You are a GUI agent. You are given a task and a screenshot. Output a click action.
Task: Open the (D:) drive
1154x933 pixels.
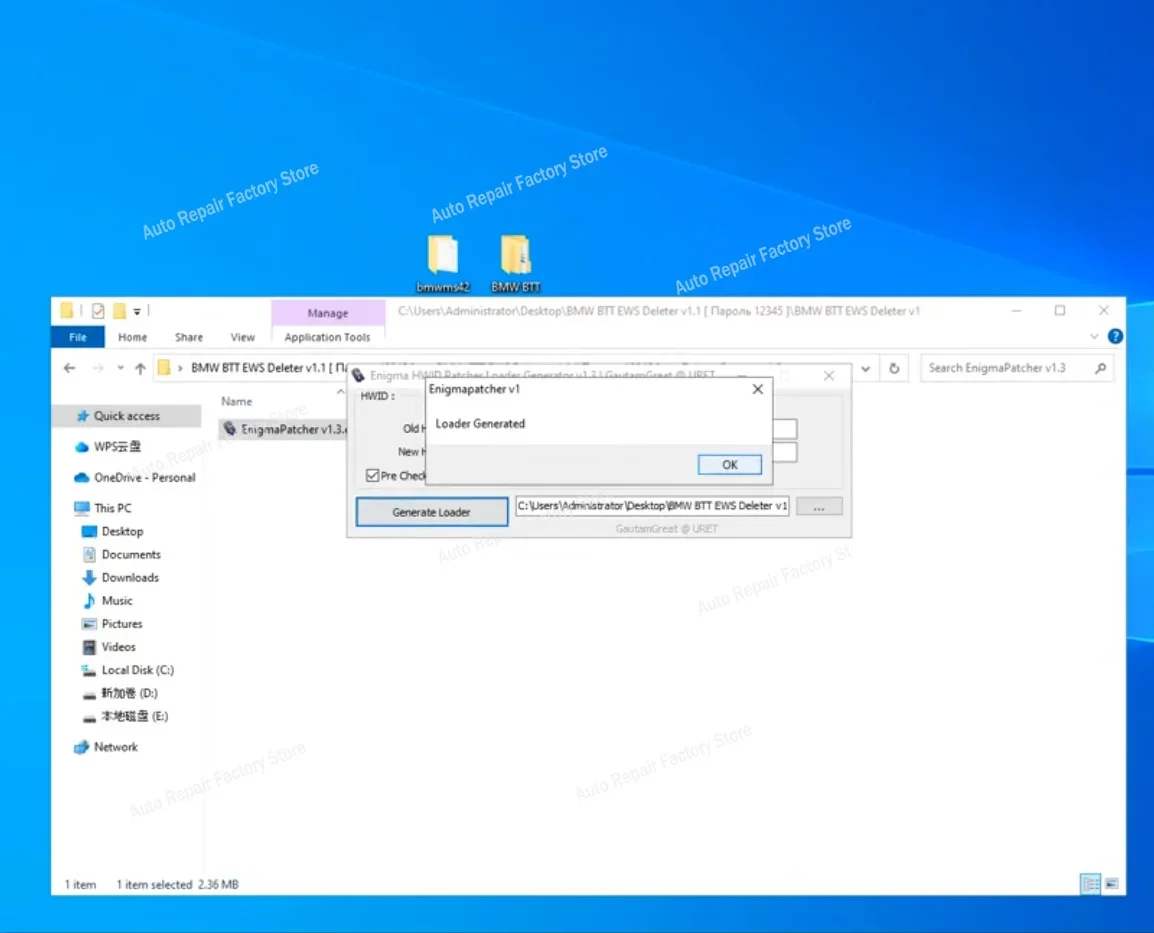129,693
